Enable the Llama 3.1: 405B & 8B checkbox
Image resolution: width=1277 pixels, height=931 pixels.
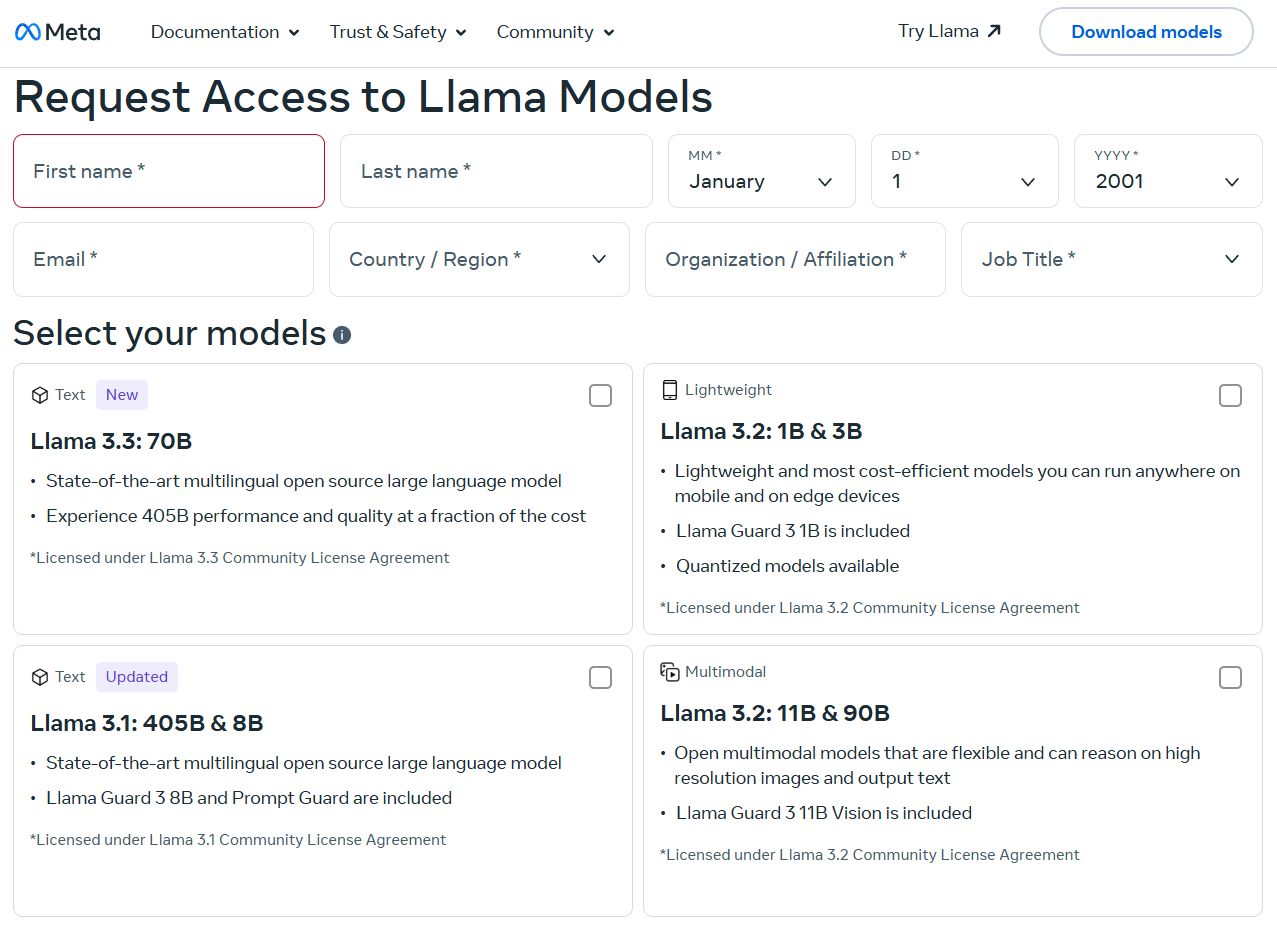click(x=600, y=678)
